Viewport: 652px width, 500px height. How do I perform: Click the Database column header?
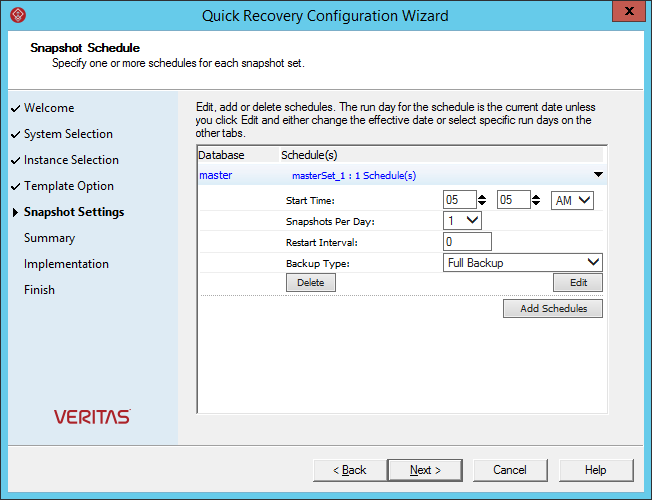coord(221,155)
